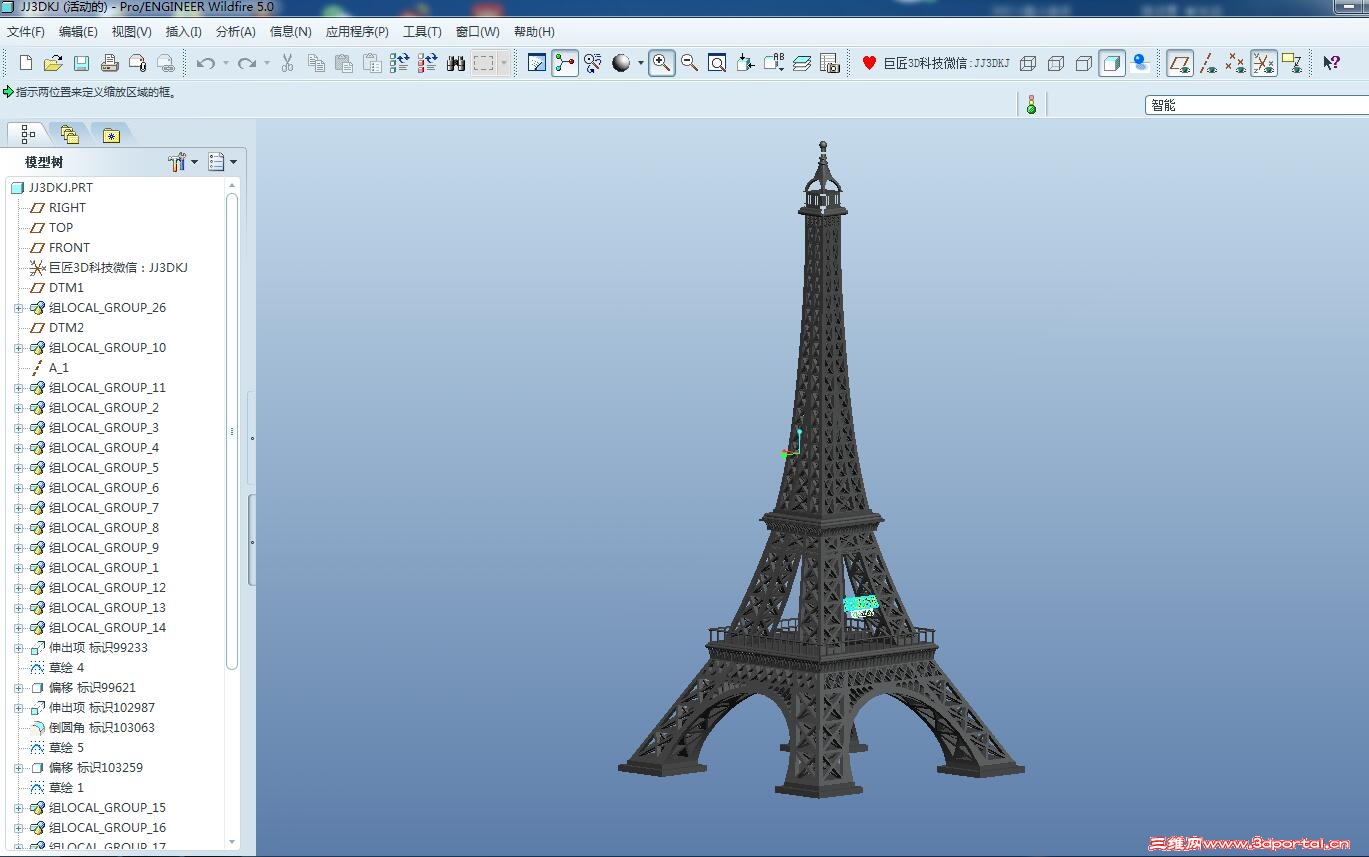Open the Saved view list icon
1369x857 pixels.
pos(774,63)
